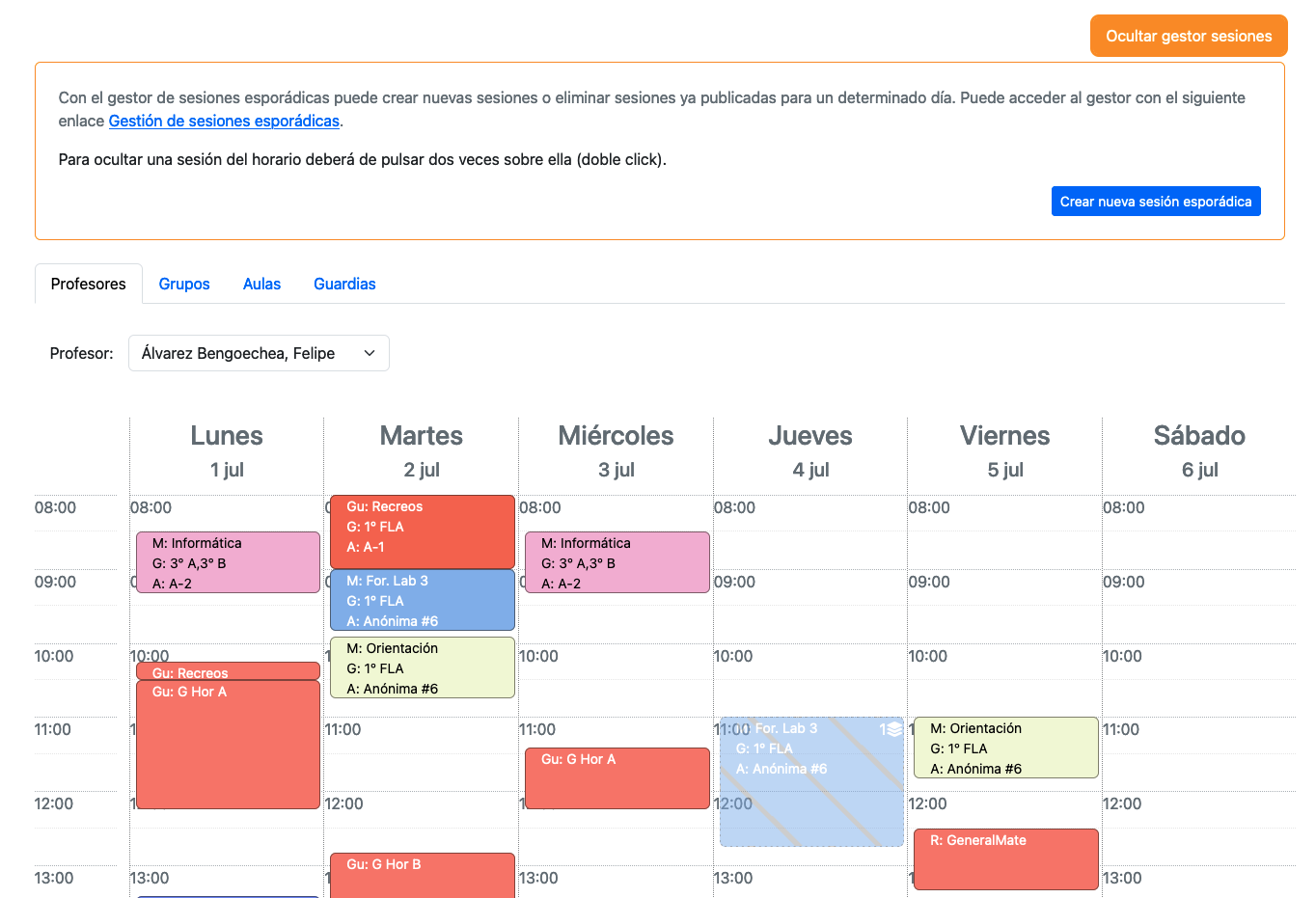Click Ocultar gestor sesiones button

[1189, 36]
